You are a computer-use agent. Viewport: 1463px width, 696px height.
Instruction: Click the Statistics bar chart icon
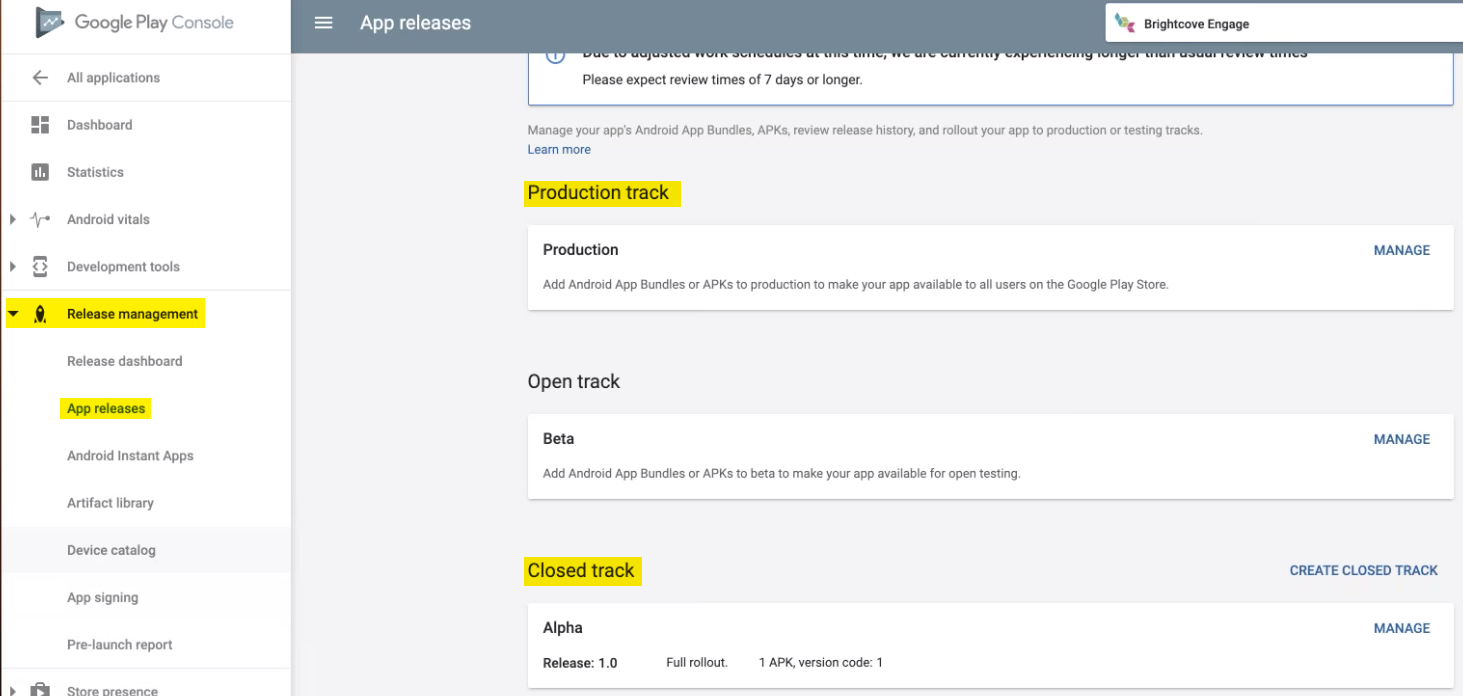point(40,172)
